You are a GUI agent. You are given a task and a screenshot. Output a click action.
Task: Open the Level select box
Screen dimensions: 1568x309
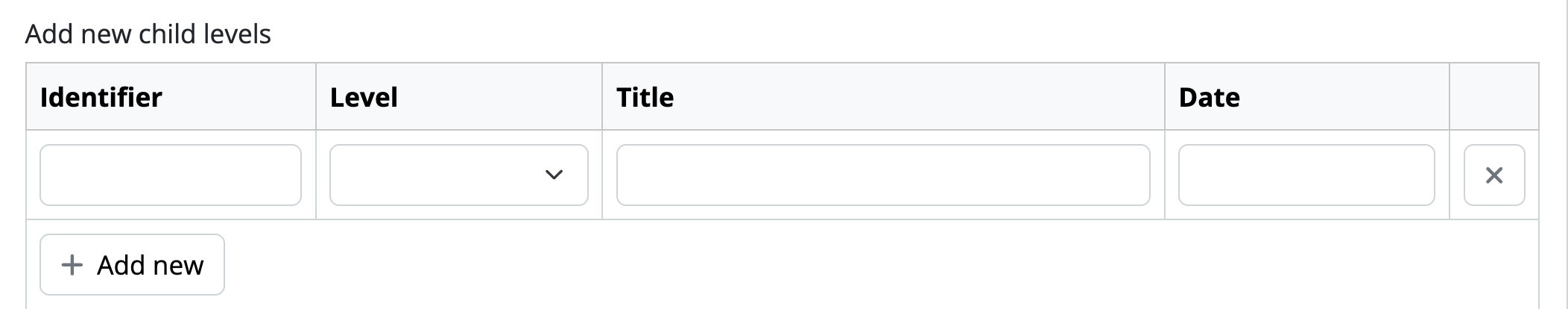tap(458, 175)
